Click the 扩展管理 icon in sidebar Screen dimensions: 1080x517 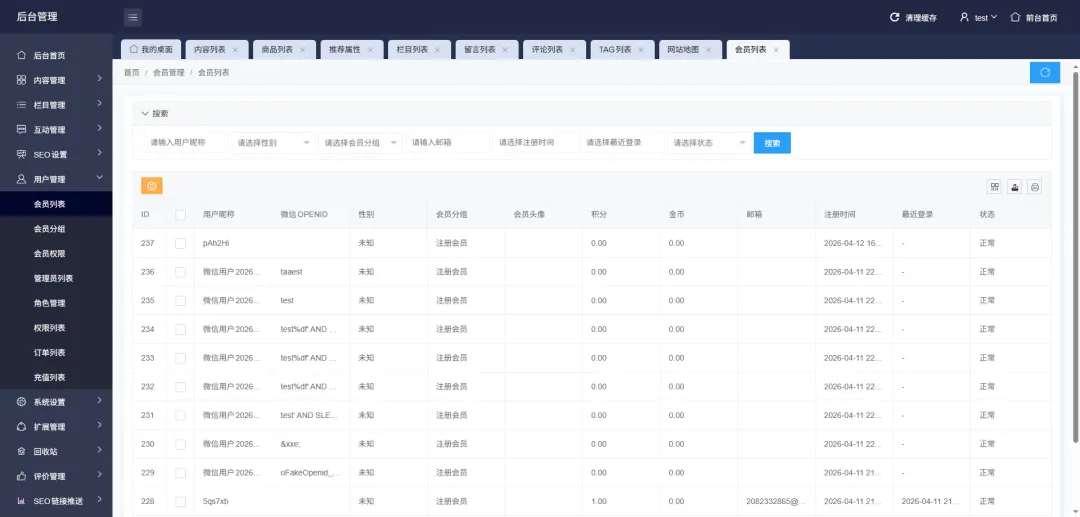[x=21, y=427]
